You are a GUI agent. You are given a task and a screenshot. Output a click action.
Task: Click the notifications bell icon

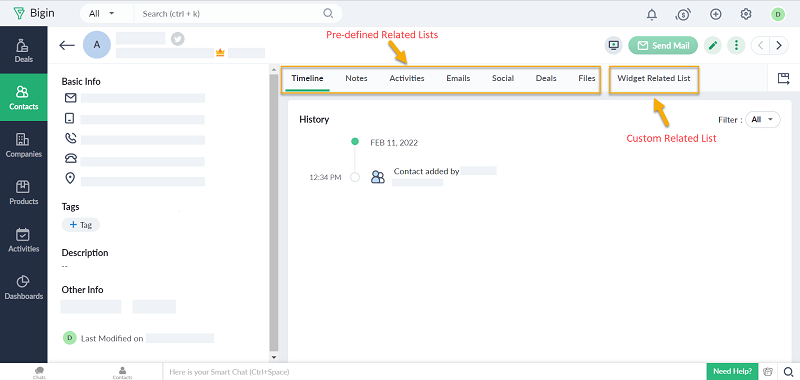(x=652, y=14)
